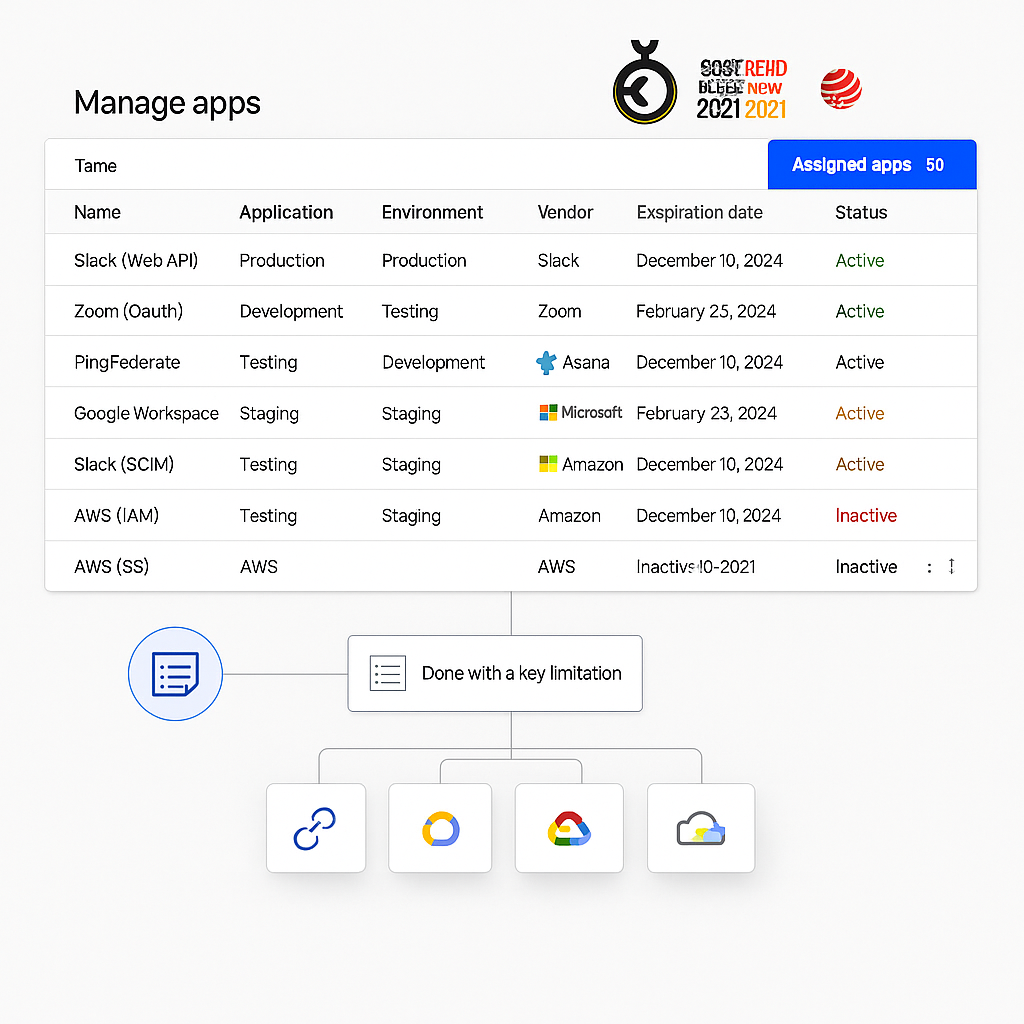Click the Assigned apps 50 button

pyautogui.click(x=872, y=165)
